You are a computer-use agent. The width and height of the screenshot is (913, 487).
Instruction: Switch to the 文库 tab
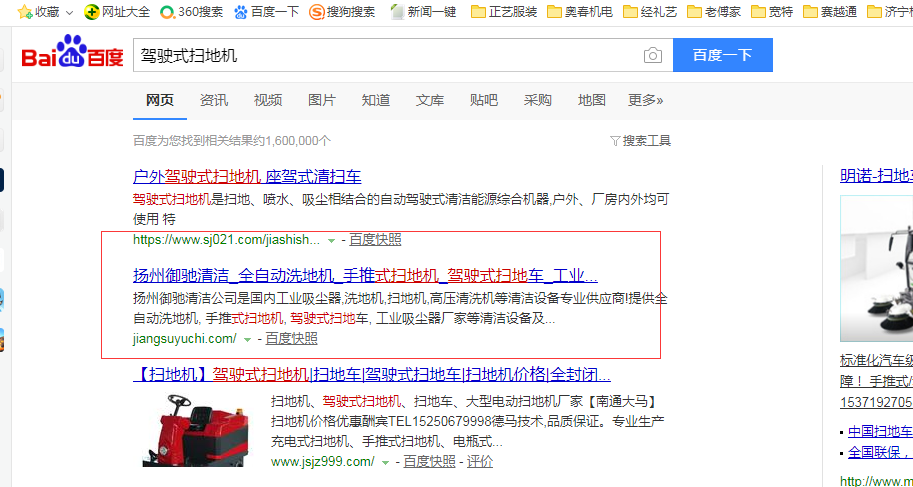(x=430, y=100)
